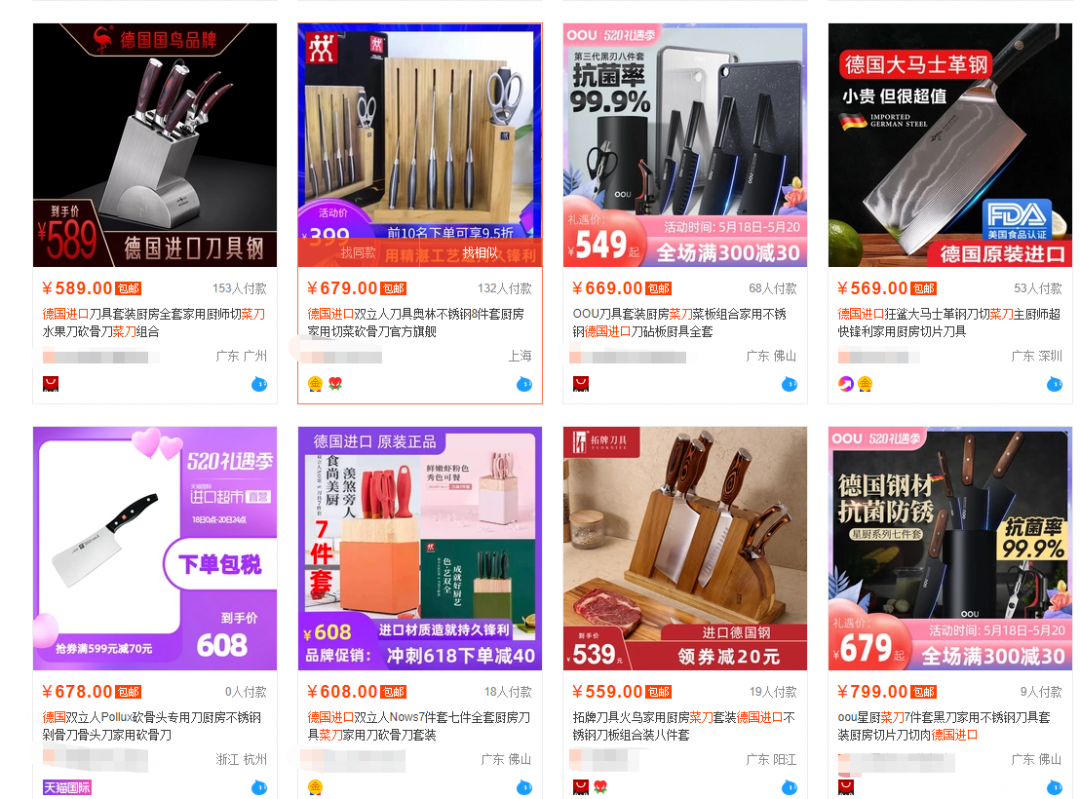Click the red Tmall icon under ¥589.00 listing
This screenshot has width=1080, height=799.
[x=50, y=384]
